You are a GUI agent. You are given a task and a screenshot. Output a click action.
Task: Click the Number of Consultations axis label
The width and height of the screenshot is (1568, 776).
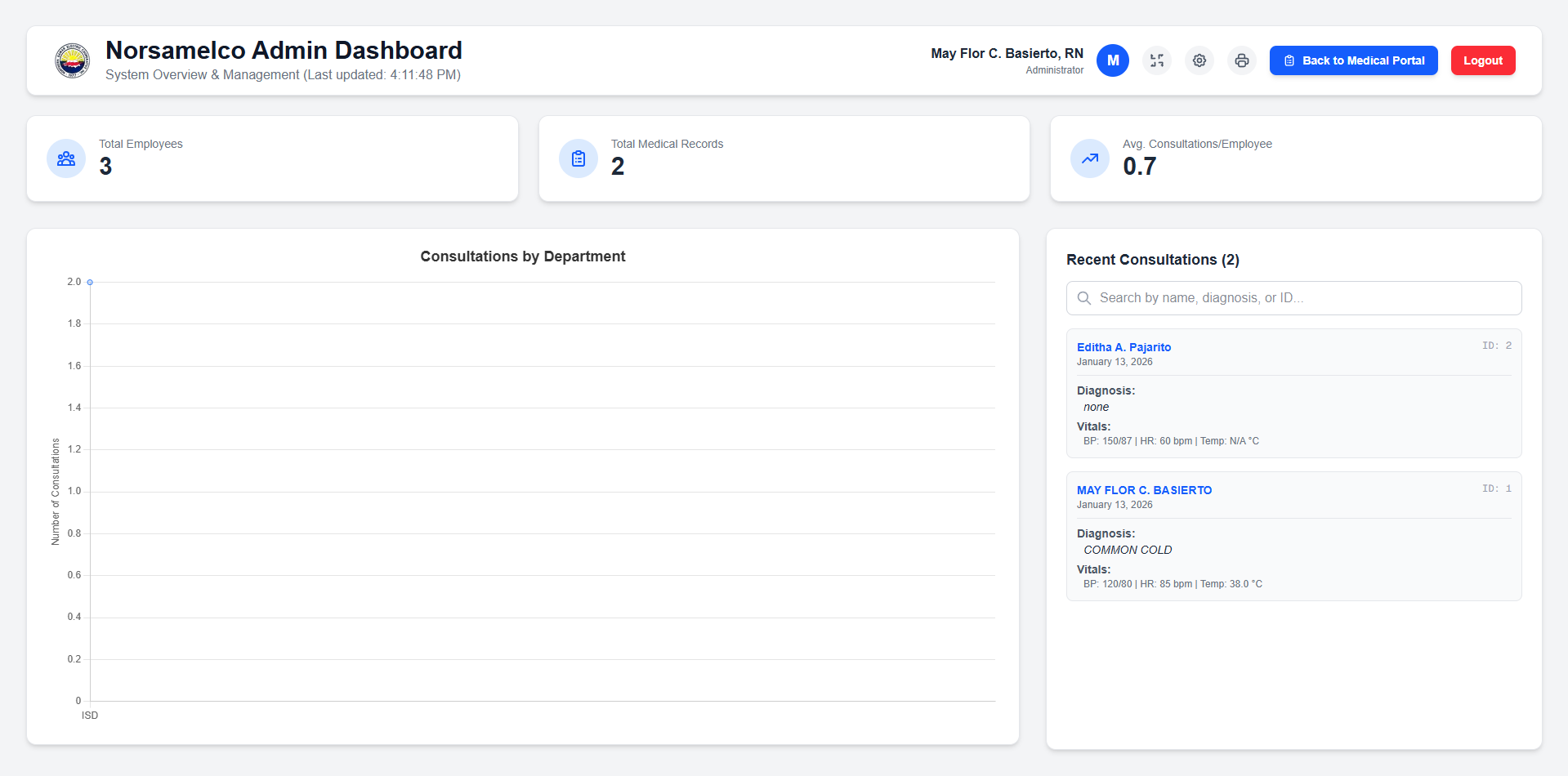[56, 492]
